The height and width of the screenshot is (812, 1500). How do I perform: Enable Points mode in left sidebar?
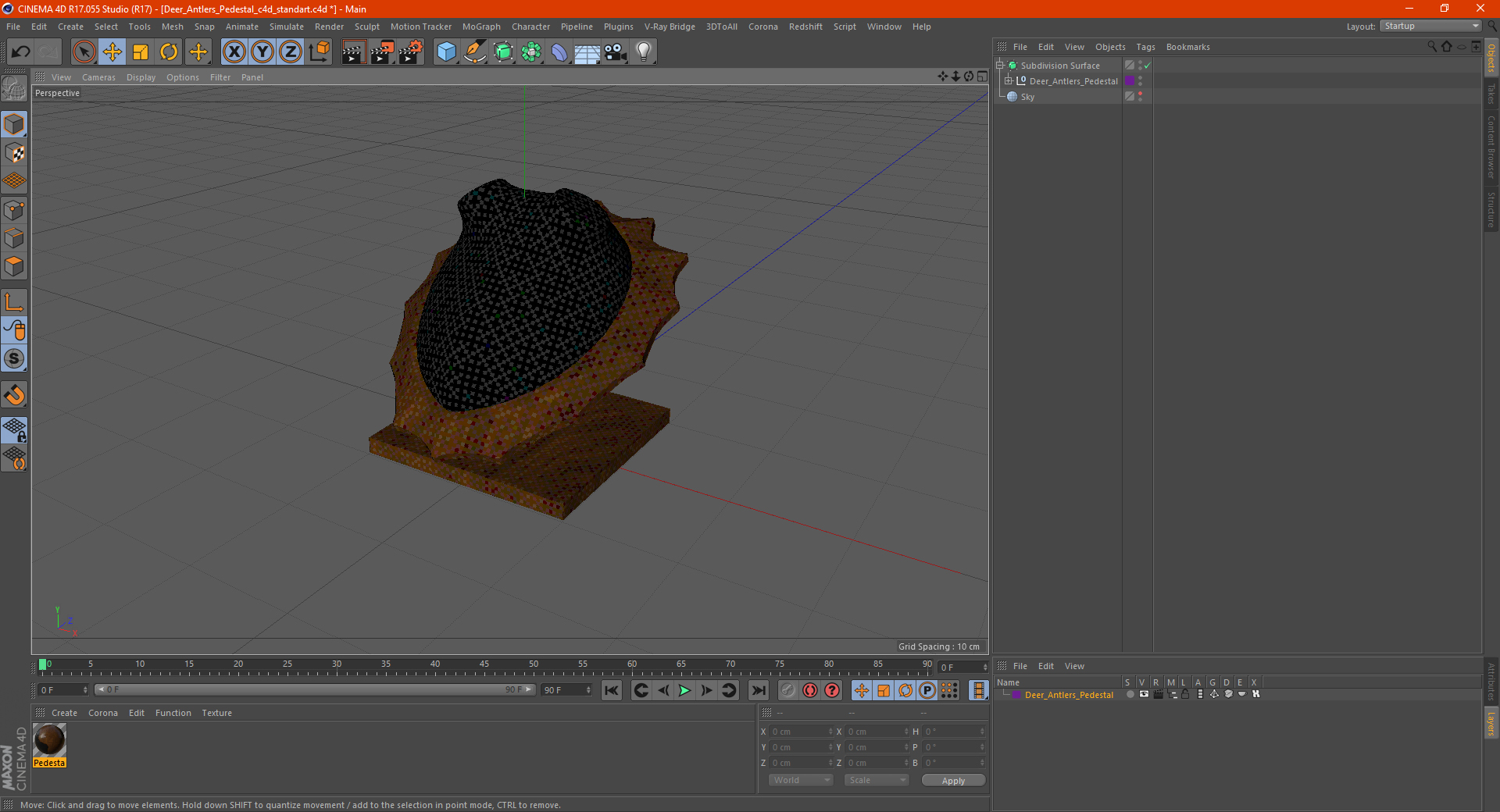click(15, 210)
